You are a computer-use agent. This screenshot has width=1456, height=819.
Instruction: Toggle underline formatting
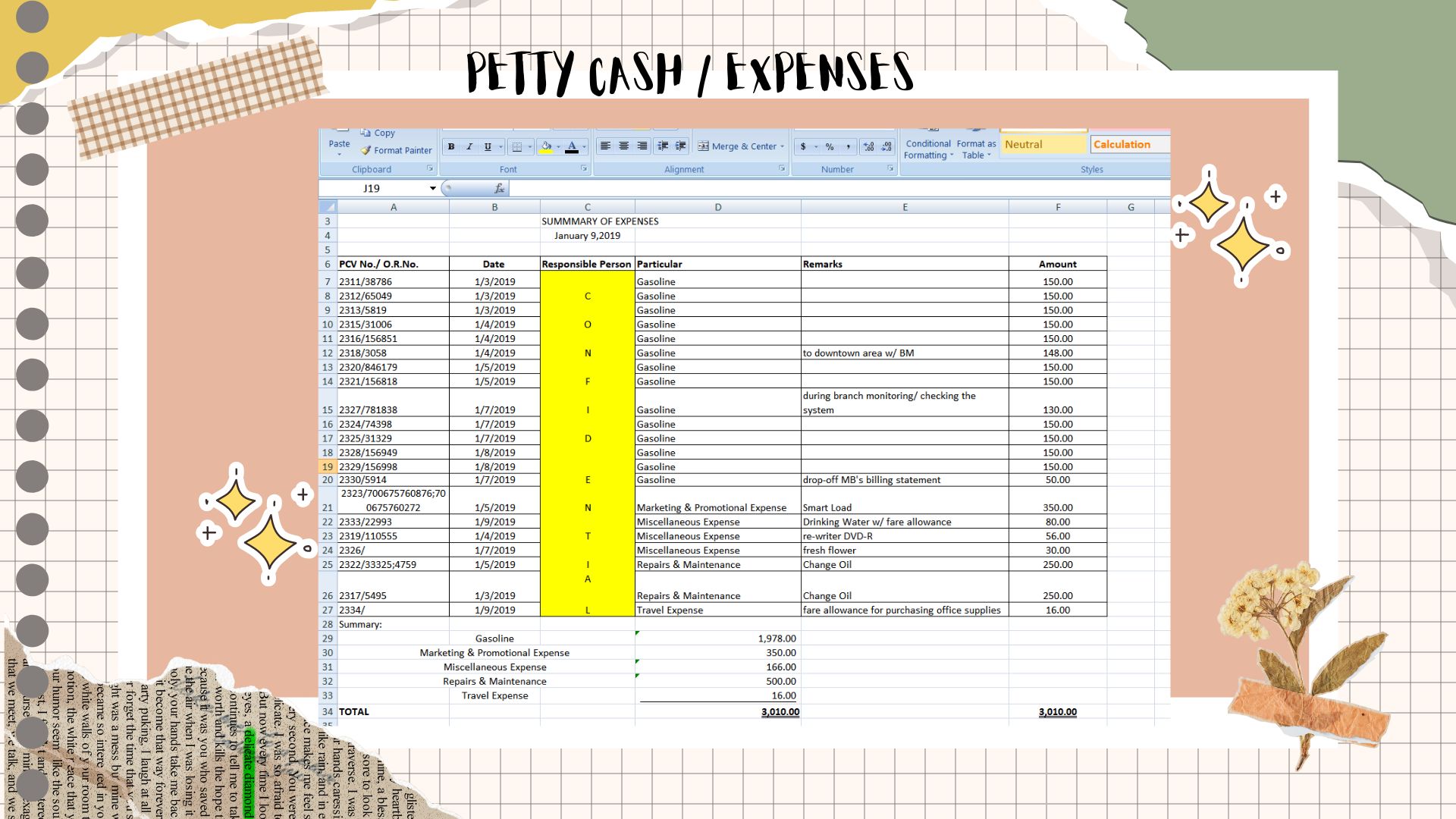pos(488,146)
